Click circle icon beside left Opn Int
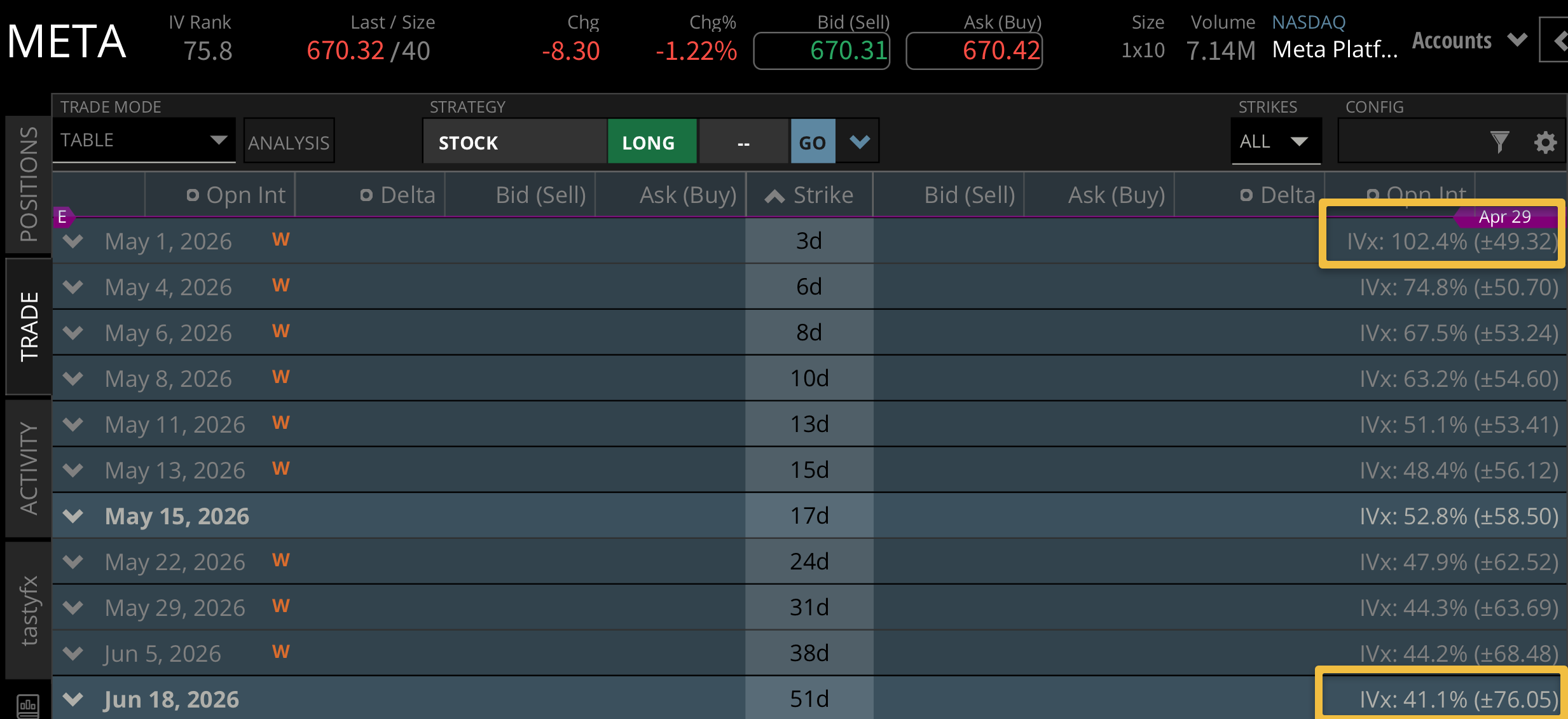This screenshot has height=719, width=1568. coord(193,195)
